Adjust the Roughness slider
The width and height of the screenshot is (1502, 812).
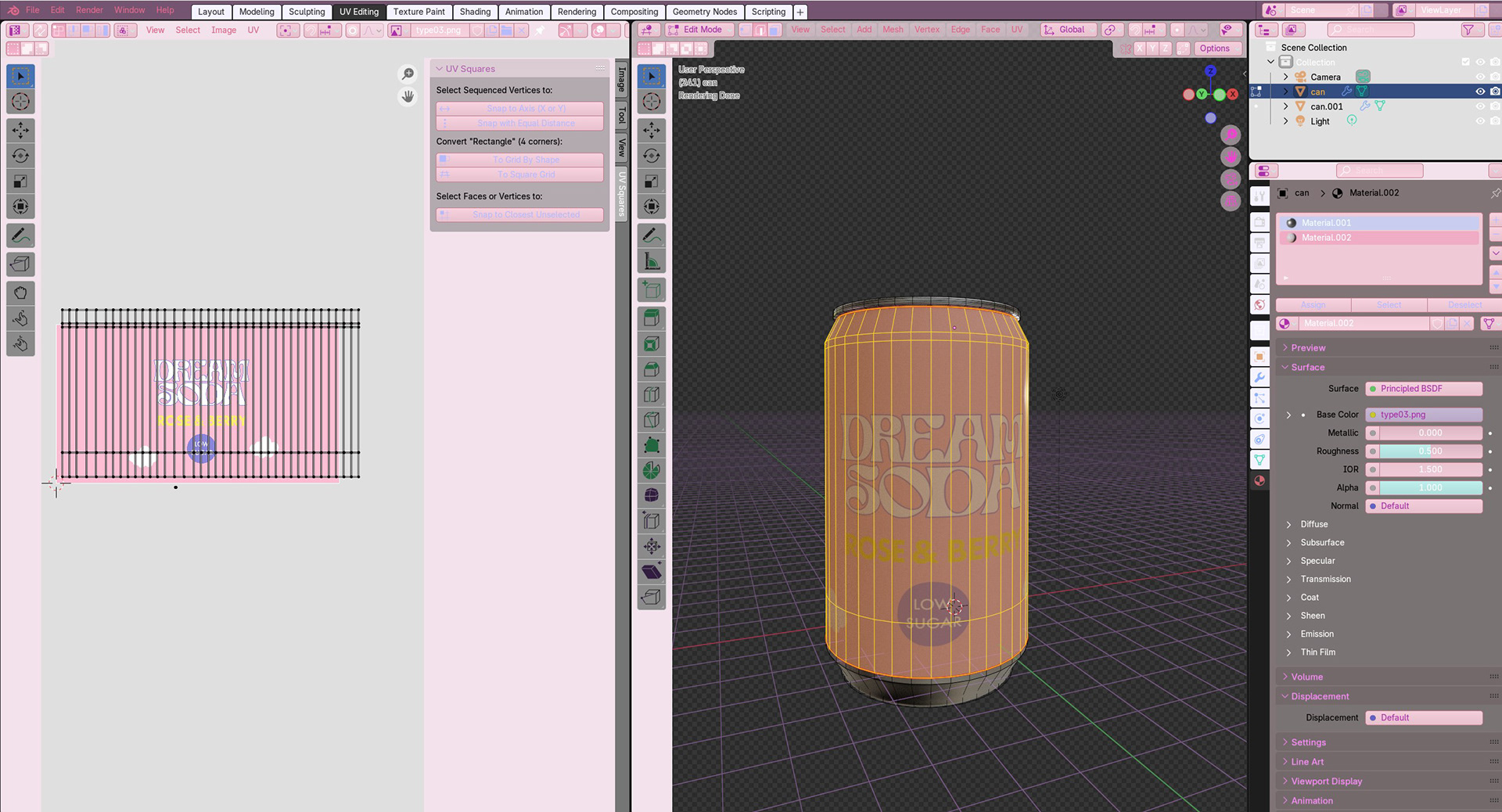(x=1429, y=451)
